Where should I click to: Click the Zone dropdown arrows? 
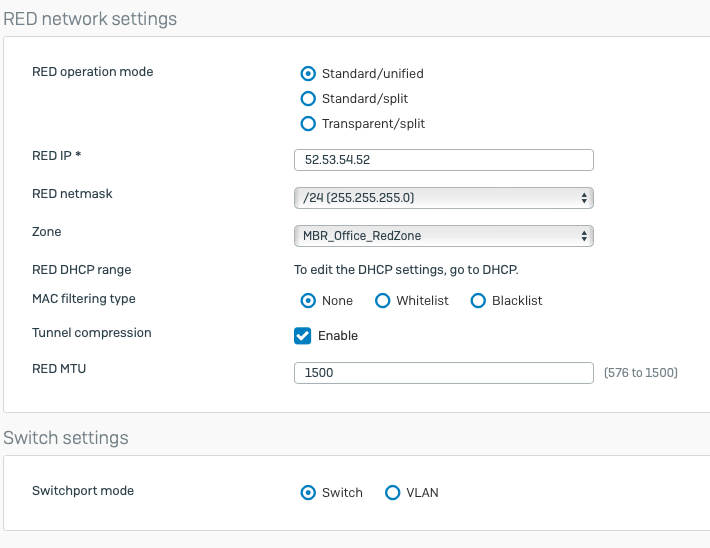click(584, 236)
